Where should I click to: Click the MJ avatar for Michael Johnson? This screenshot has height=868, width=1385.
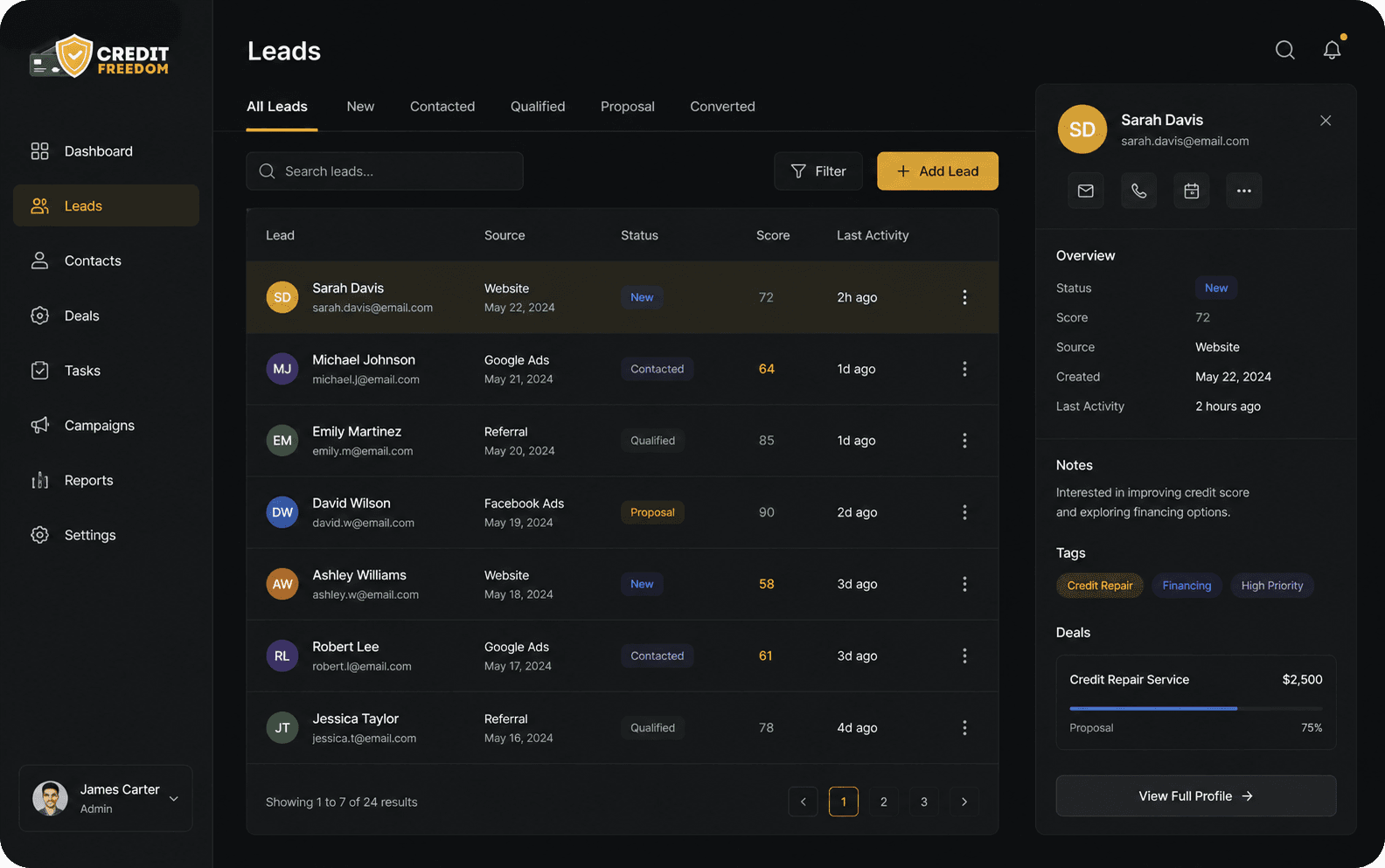pos(282,369)
